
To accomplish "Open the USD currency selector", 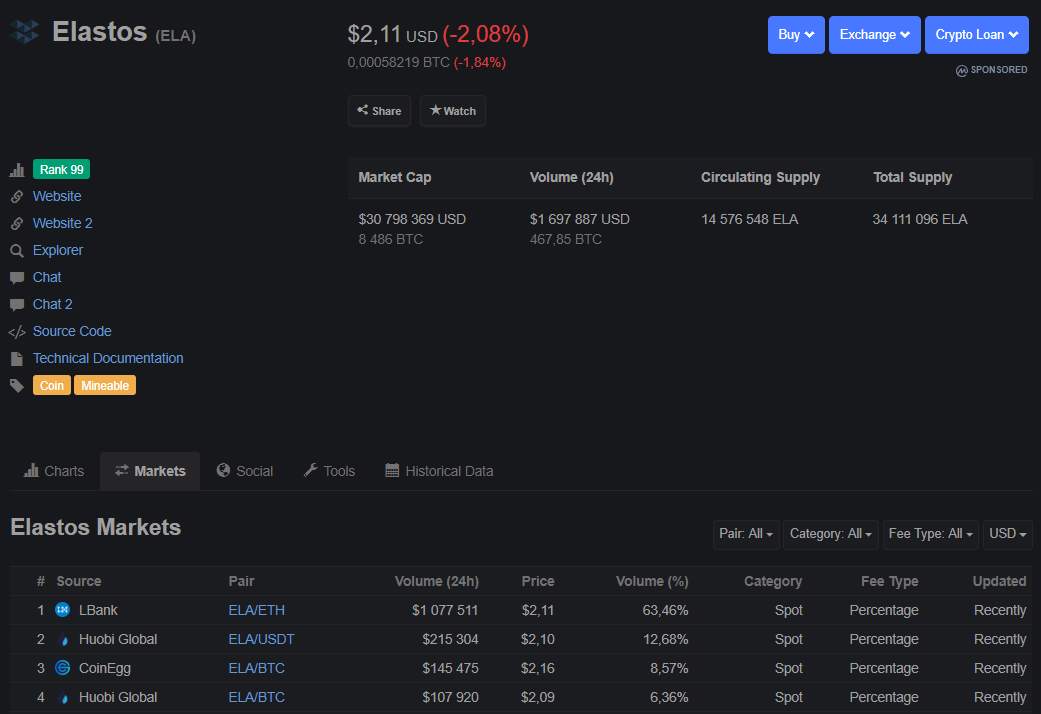I will pos(1007,534).
